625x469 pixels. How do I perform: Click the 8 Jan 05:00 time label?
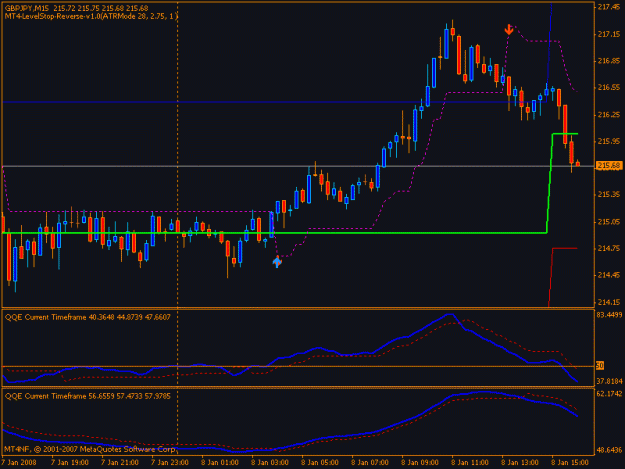coord(320,462)
